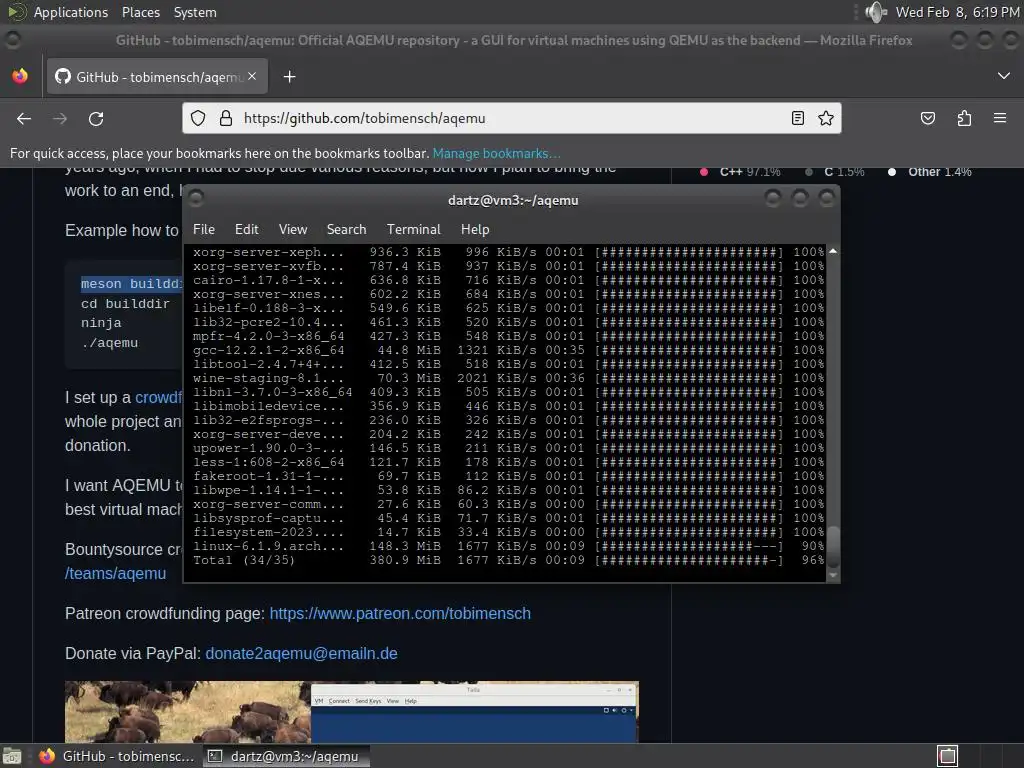Click the './aqemu' code line
The image size is (1024, 768).
pos(109,343)
